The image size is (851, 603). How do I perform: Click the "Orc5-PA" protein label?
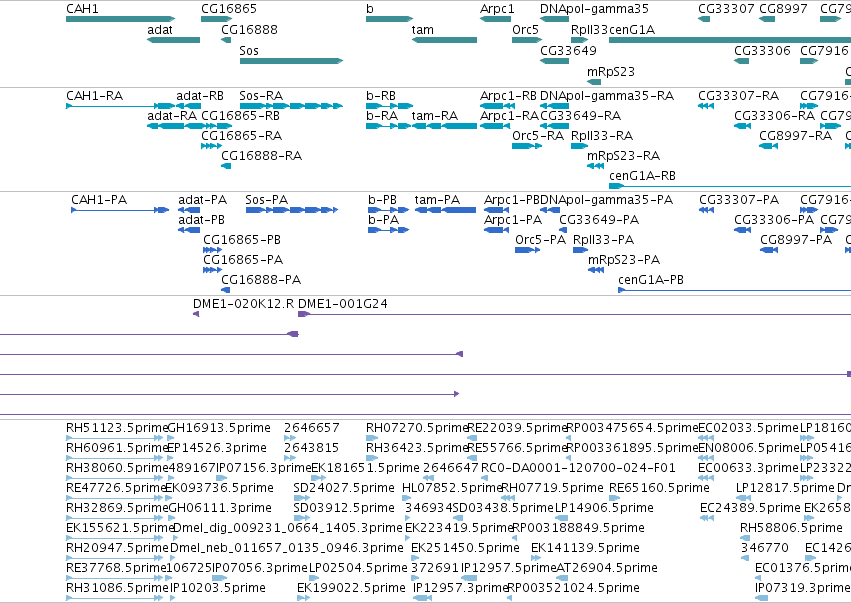pos(541,240)
